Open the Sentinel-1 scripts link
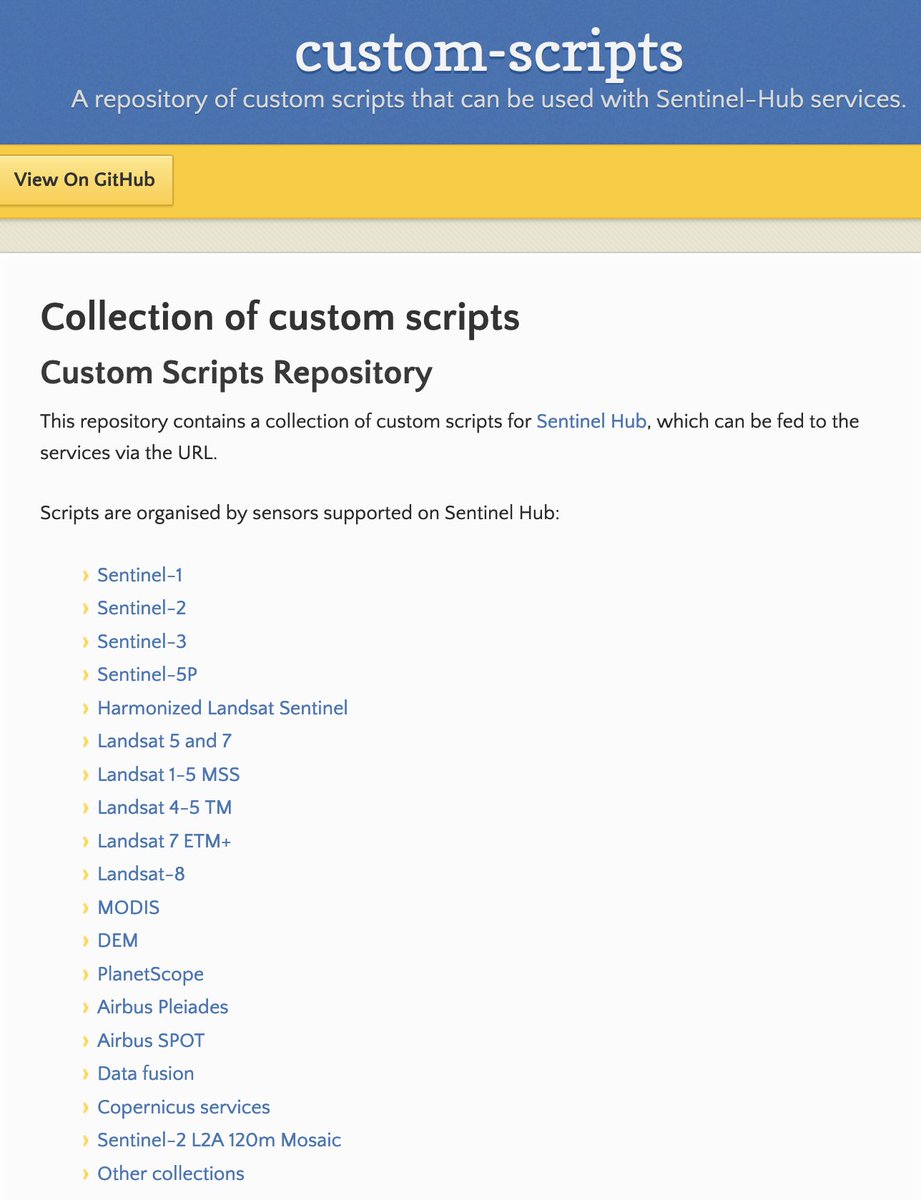 tap(140, 575)
